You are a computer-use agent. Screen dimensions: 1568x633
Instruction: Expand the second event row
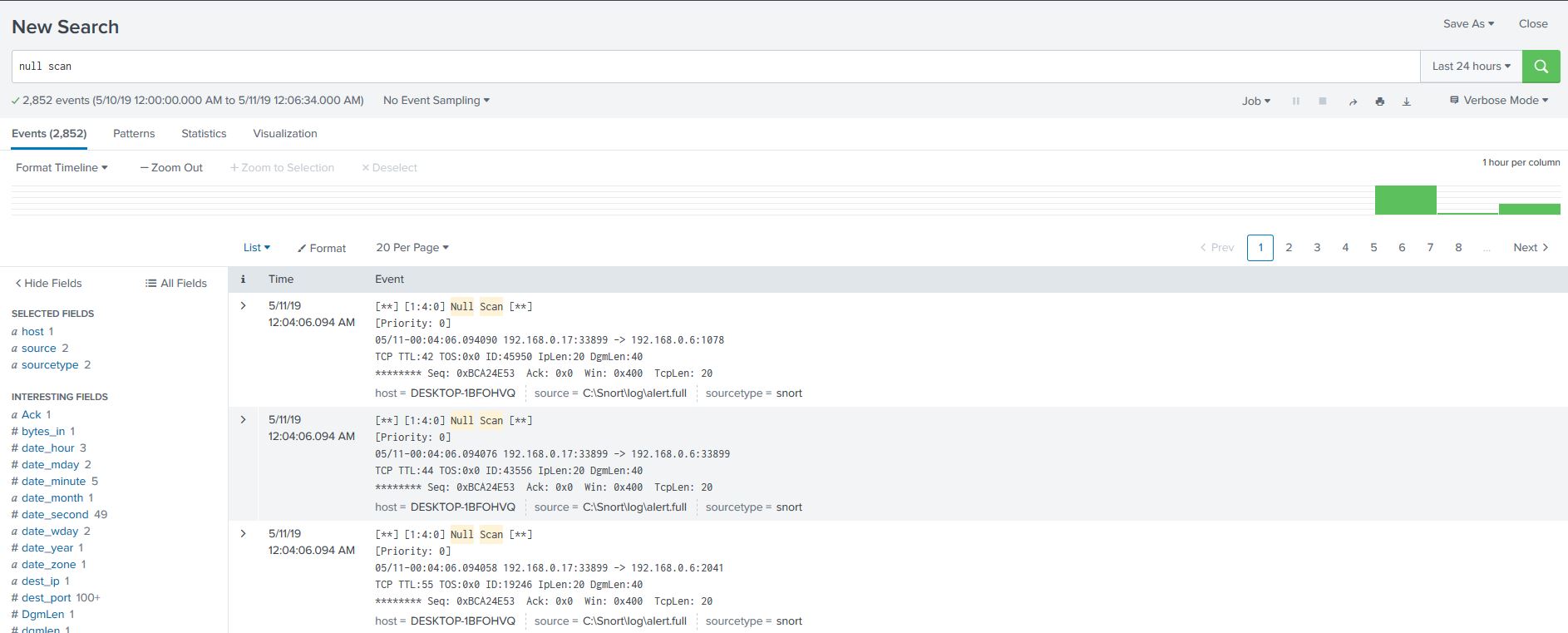tap(243, 420)
